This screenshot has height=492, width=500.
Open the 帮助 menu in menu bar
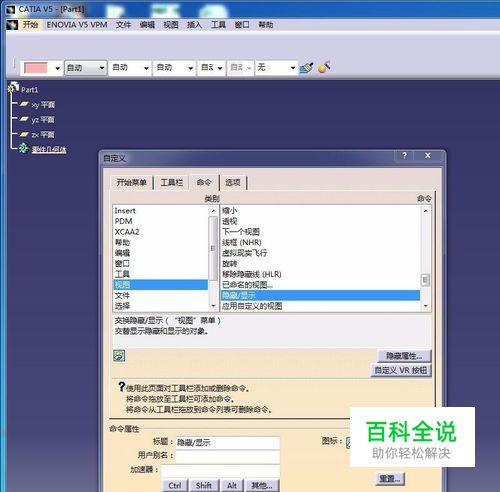pos(266,25)
